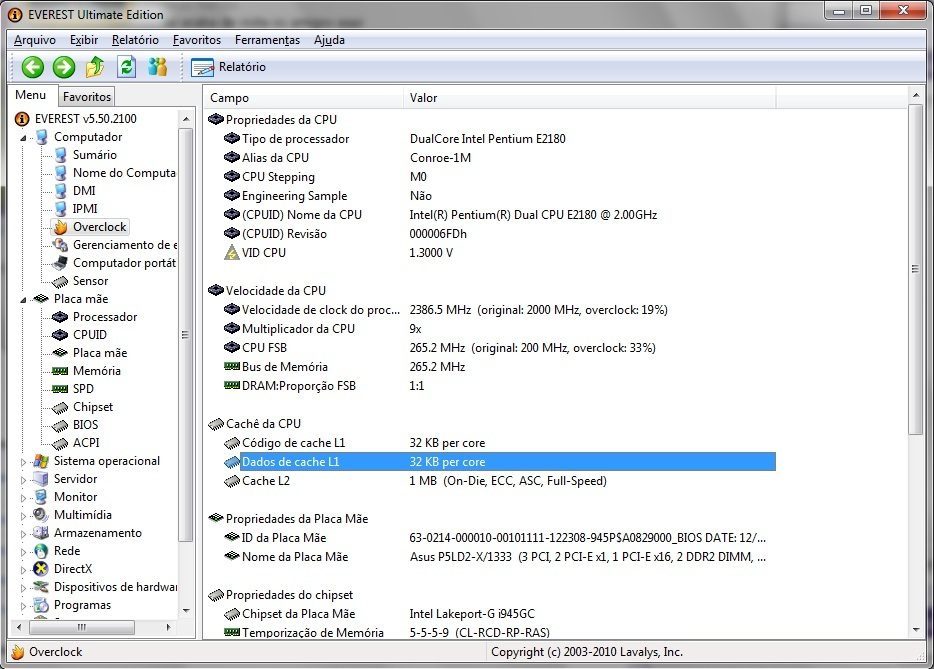
Task: Click the Overclock flame icon in the tree
Action: pyautogui.click(x=60, y=227)
